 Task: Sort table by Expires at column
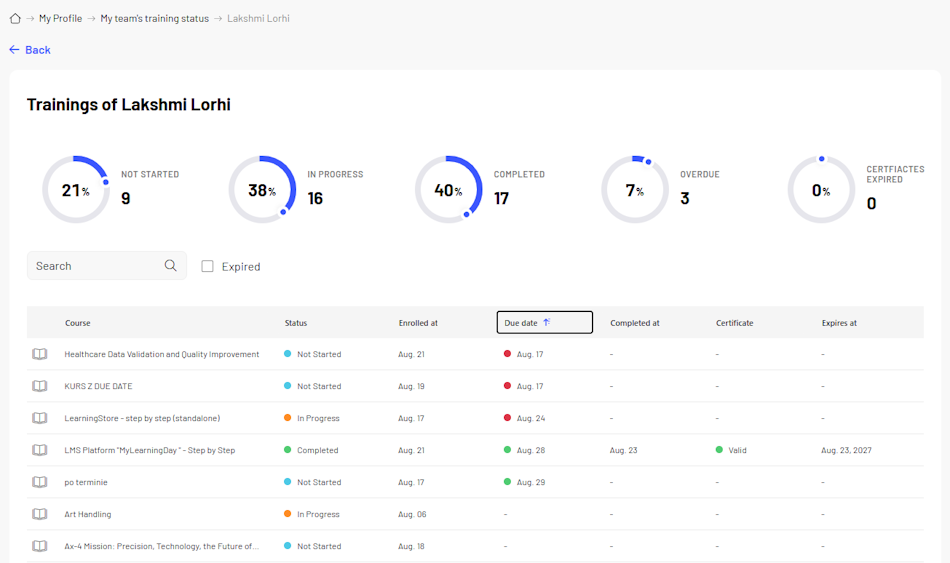839,323
